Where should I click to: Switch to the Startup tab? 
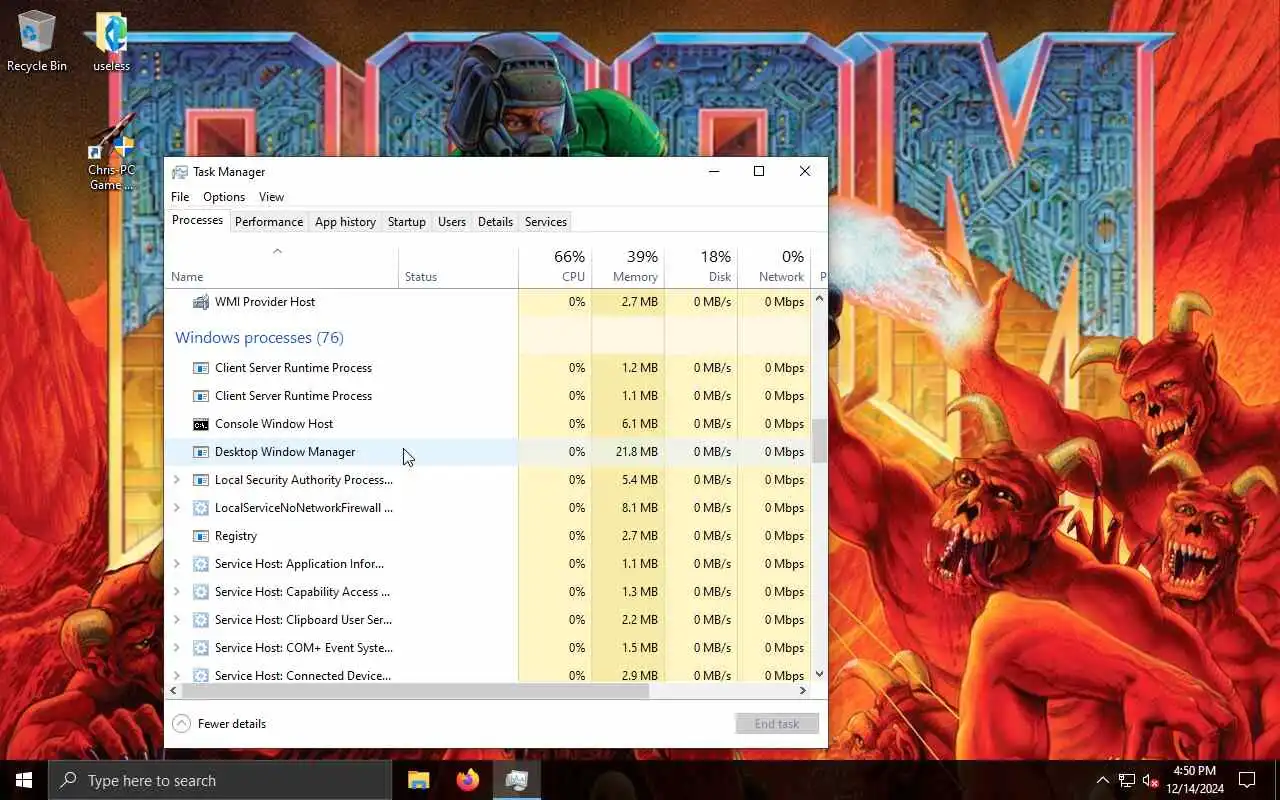point(407,222)
